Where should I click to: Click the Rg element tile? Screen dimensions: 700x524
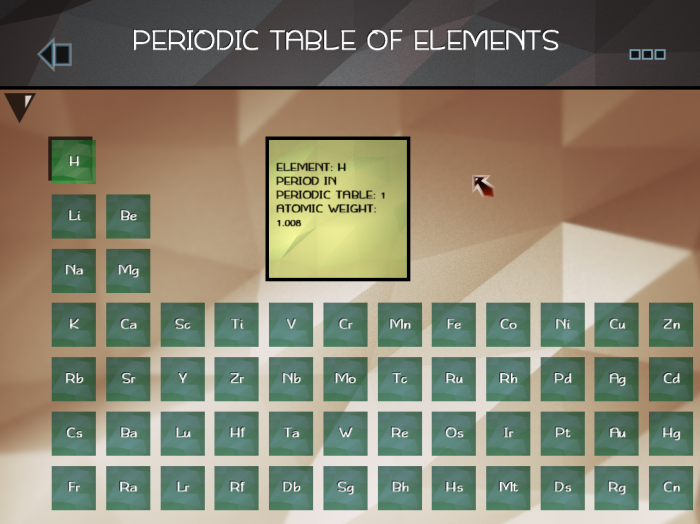(x=617, y=488)
